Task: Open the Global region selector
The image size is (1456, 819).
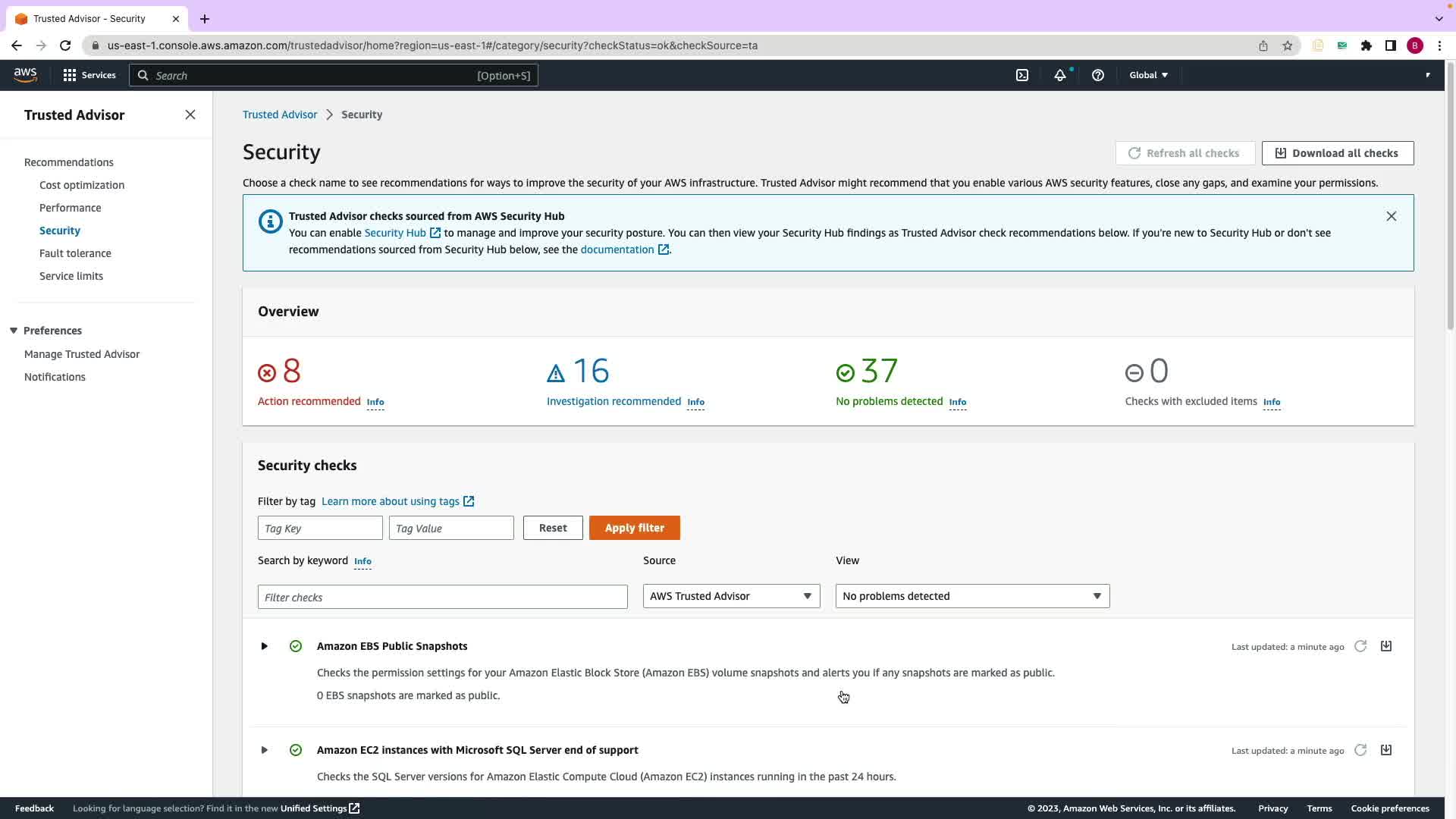Action: coord(1148,75)
